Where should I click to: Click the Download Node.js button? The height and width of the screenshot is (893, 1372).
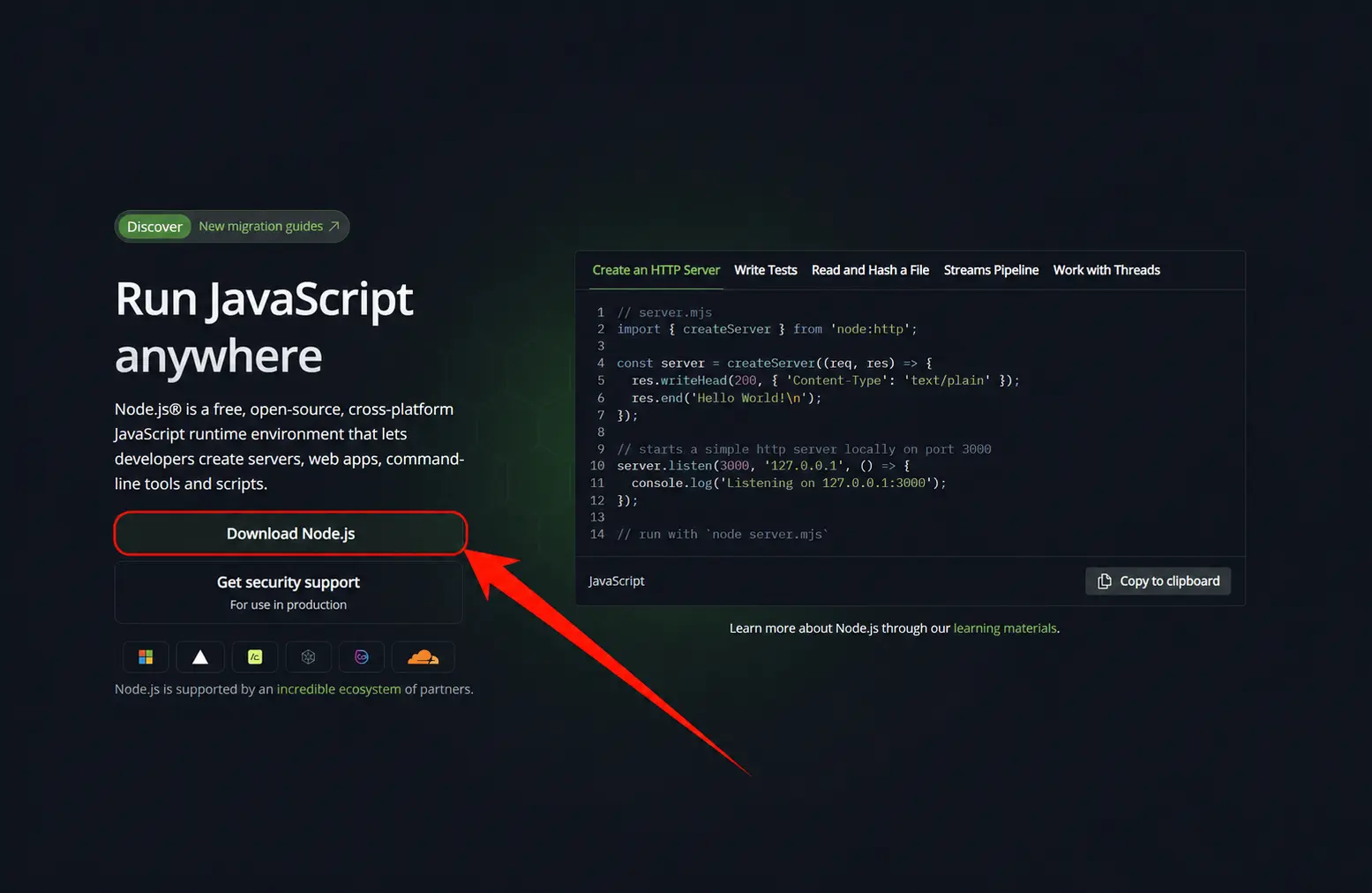290,533
